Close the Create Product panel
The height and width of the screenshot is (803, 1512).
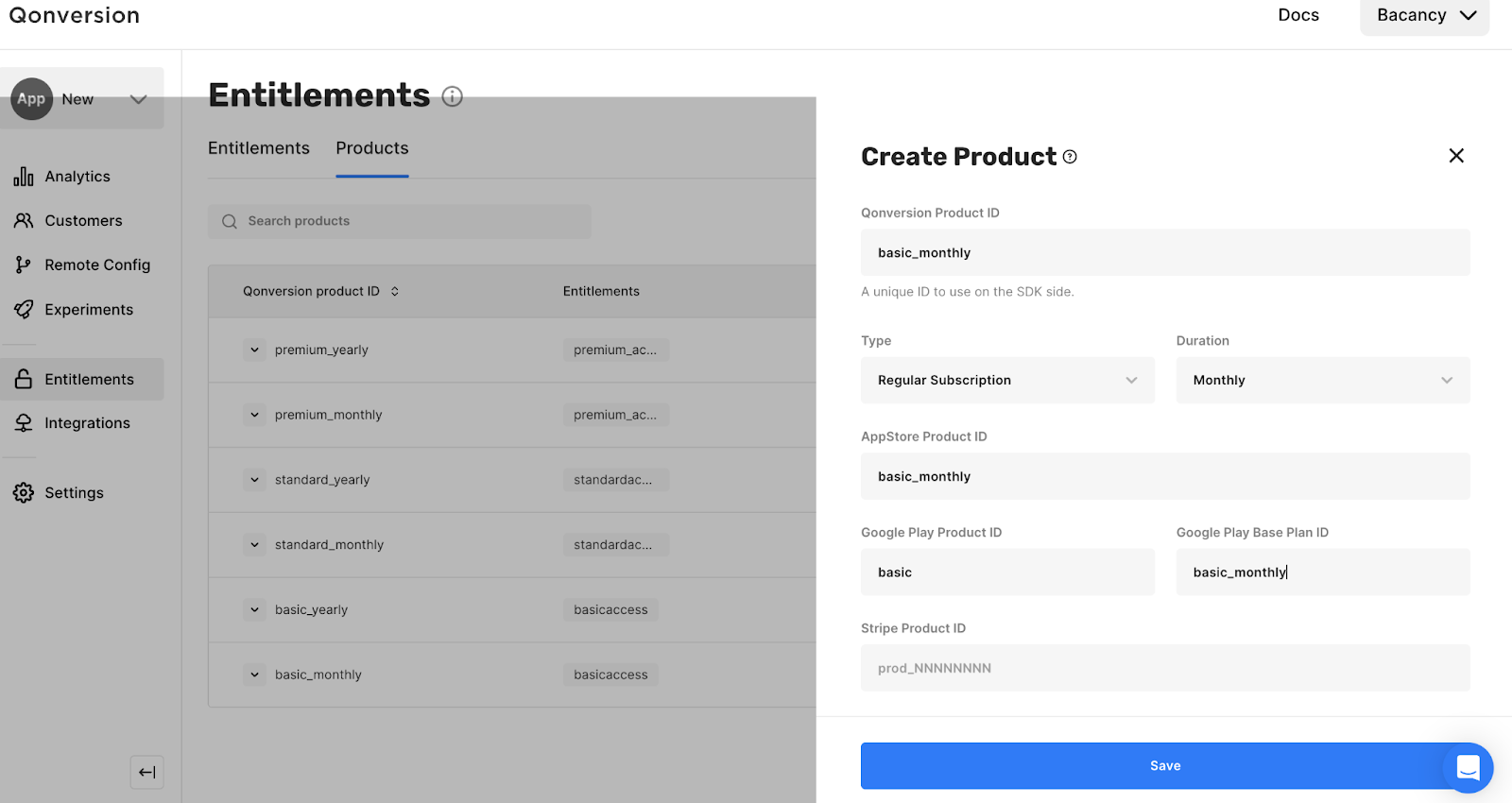click(1456, 156)
